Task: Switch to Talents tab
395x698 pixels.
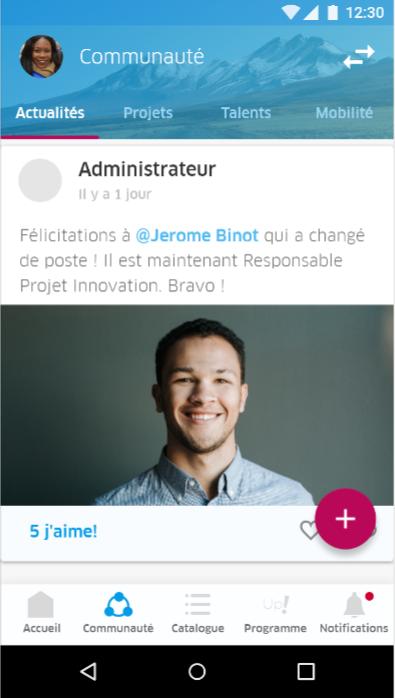Action: coord(246,113)
